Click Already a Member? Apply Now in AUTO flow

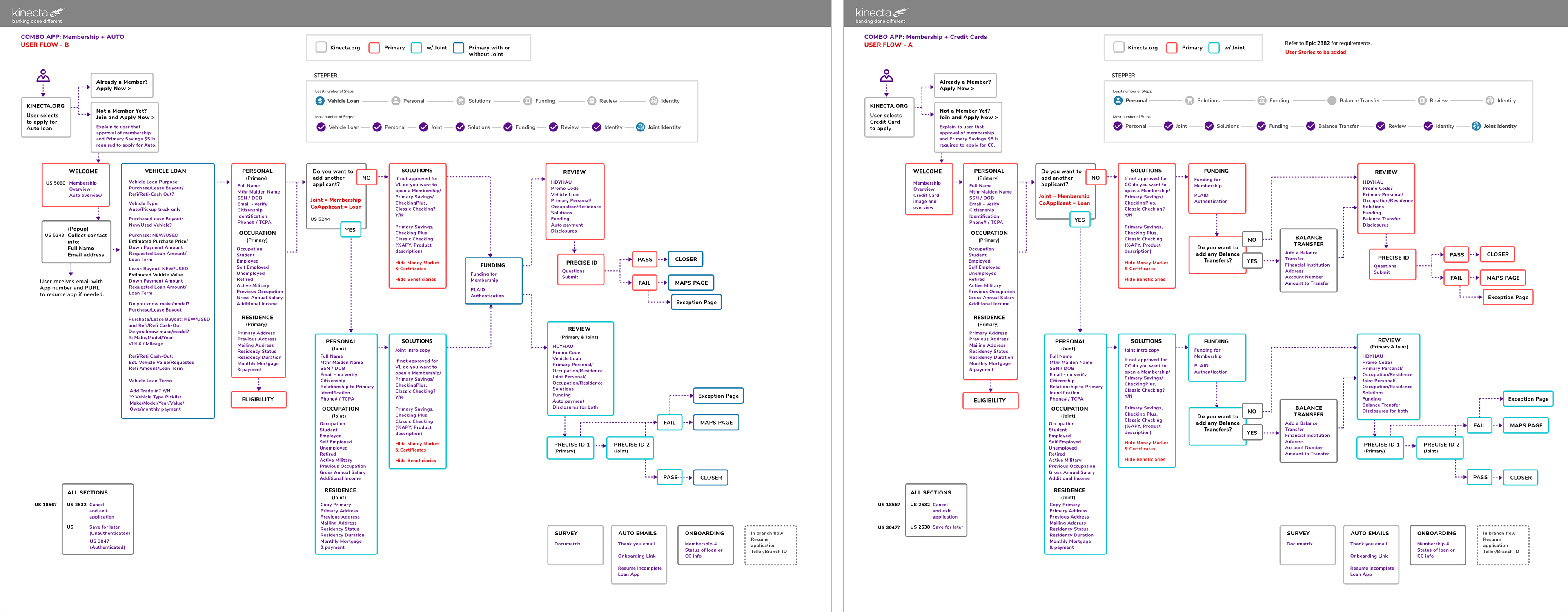coord(122,85)
